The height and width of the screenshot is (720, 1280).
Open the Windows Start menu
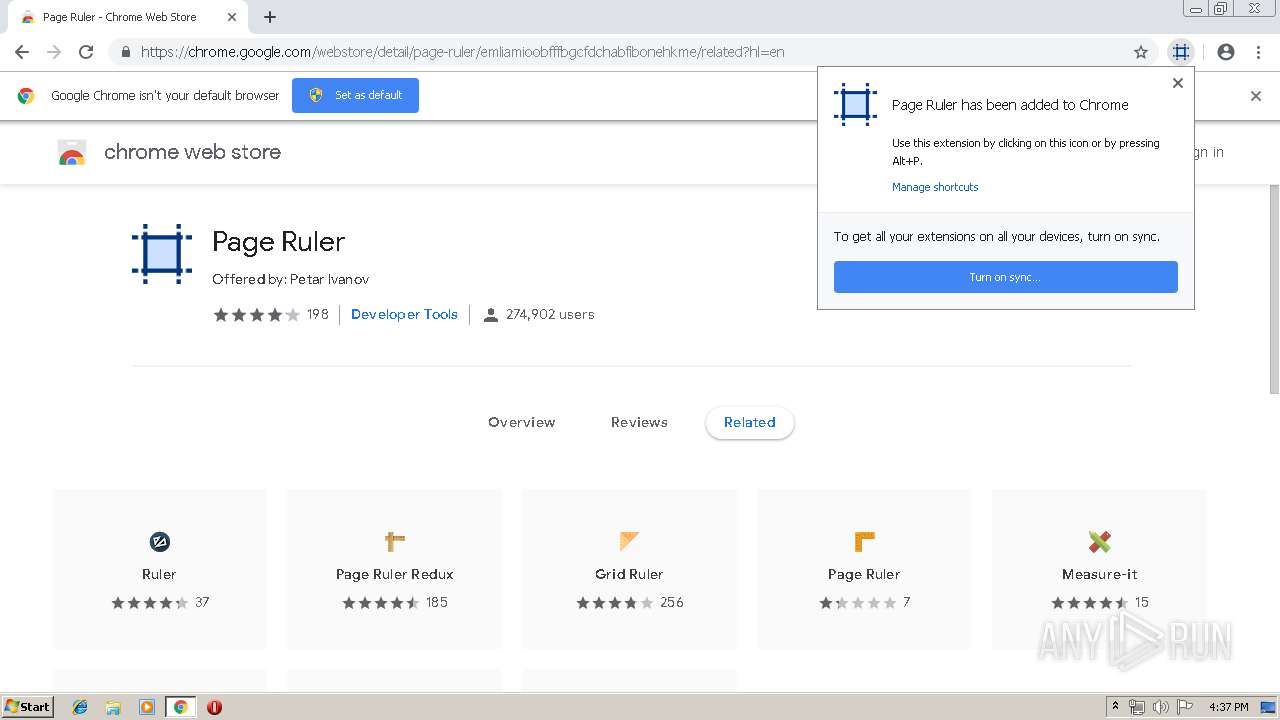coord(28,706)
